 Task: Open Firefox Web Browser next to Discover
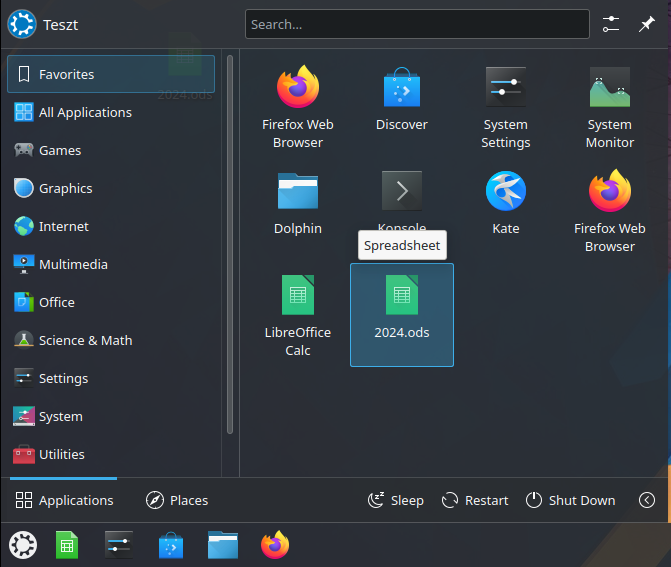tap(298, 107)
